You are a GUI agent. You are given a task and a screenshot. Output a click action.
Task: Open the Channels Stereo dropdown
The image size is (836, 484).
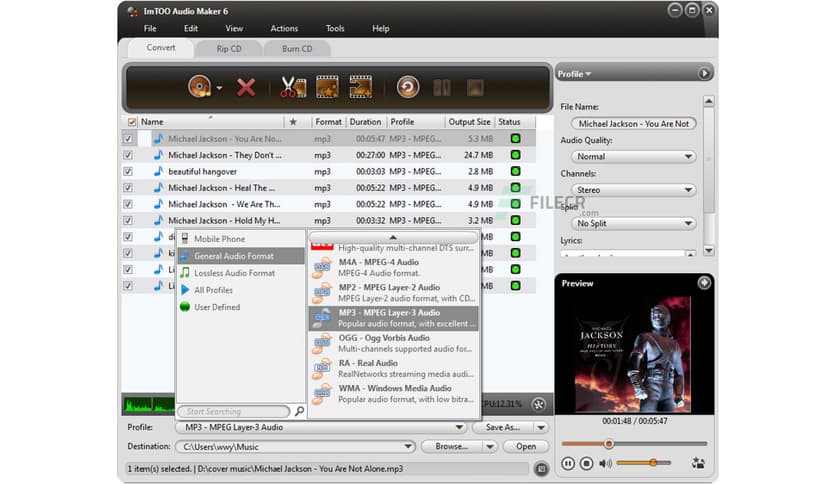(633, 190)
